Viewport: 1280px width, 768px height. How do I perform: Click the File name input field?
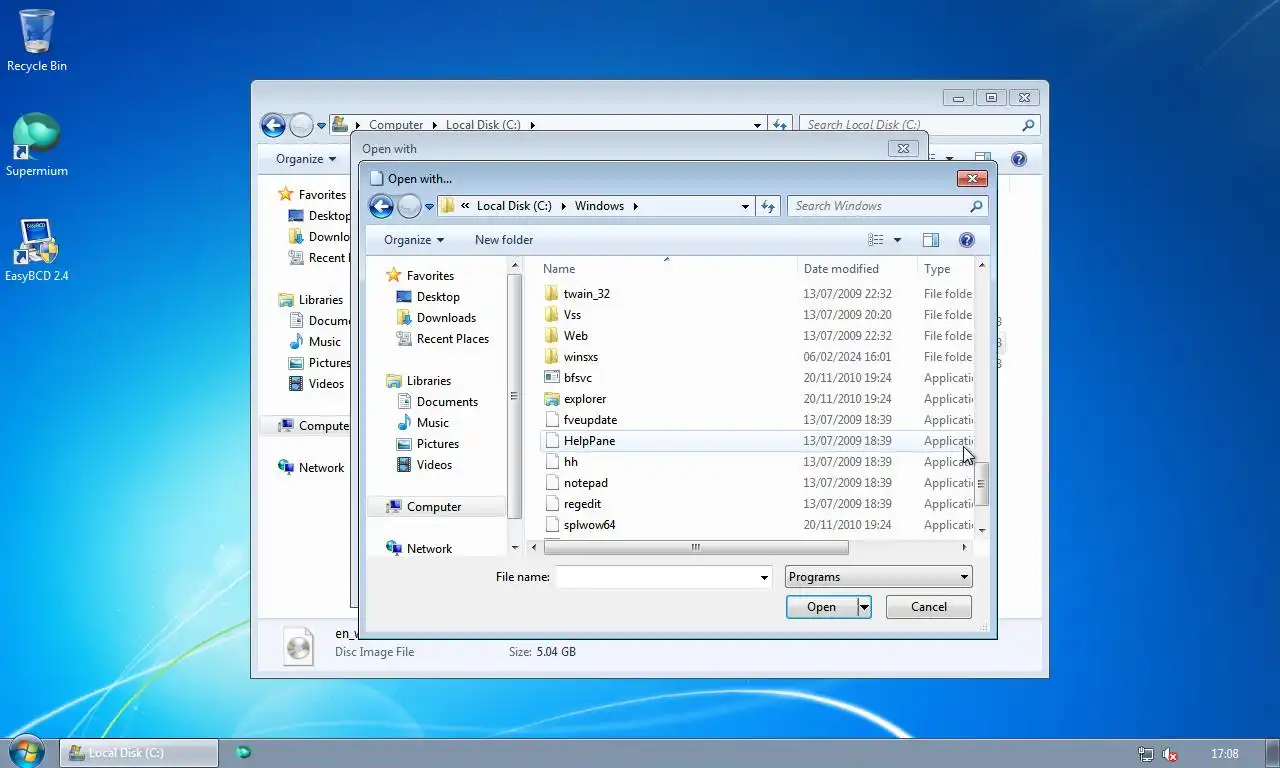coord(656,577)
